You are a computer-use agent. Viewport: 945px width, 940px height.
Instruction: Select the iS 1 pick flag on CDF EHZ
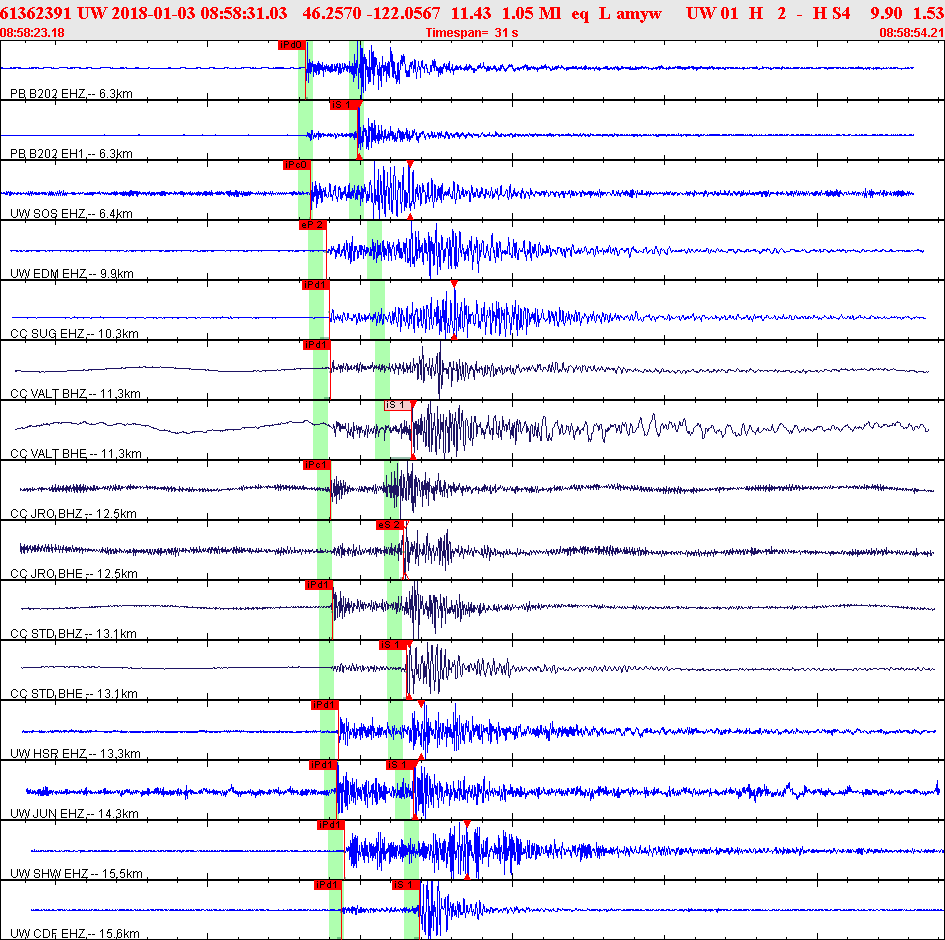point(406,885)
